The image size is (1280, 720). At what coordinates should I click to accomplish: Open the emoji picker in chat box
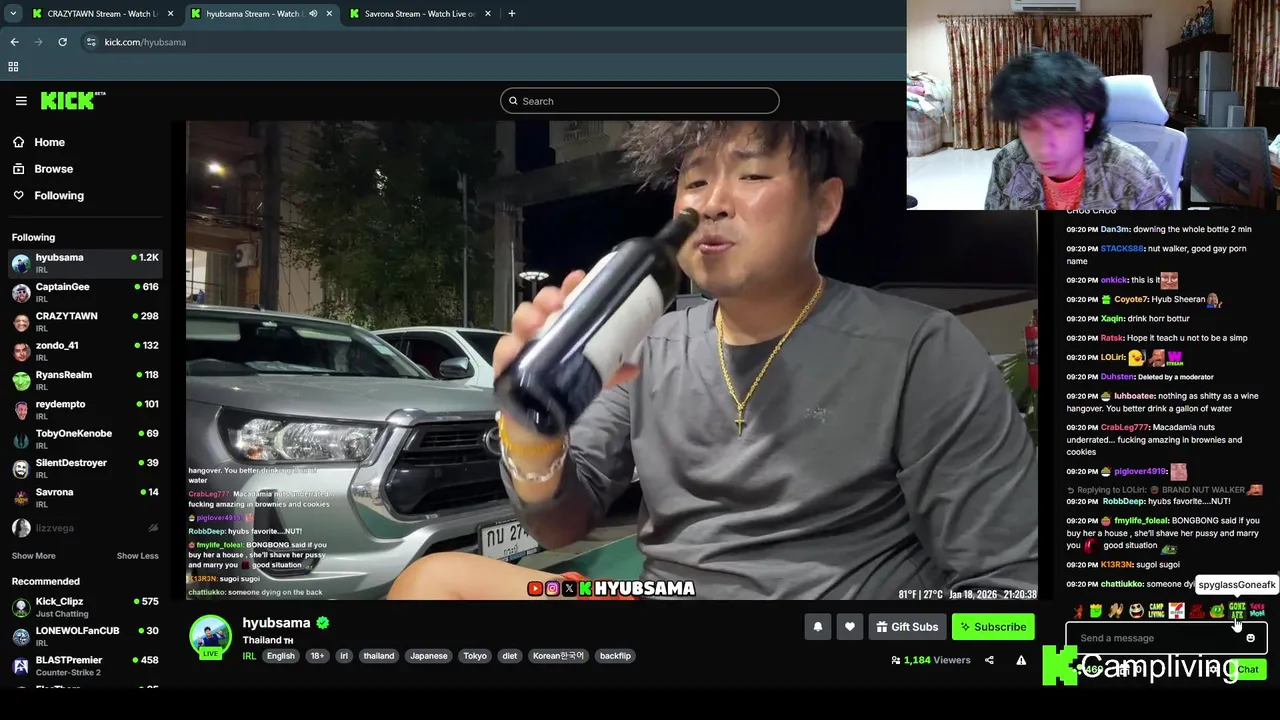1250,638
